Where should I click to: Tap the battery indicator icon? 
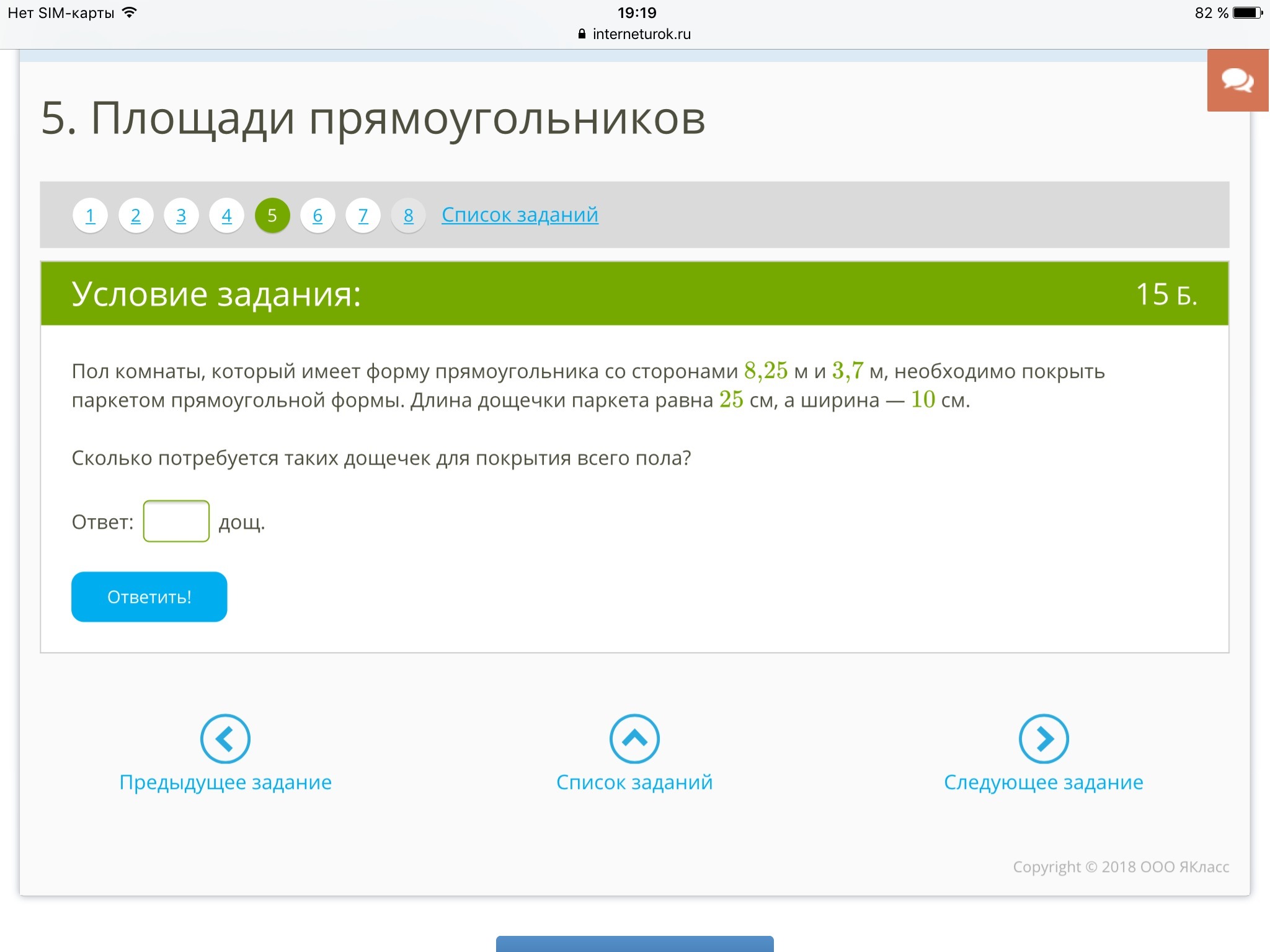pyautogui.click(x=1248, y=12)
